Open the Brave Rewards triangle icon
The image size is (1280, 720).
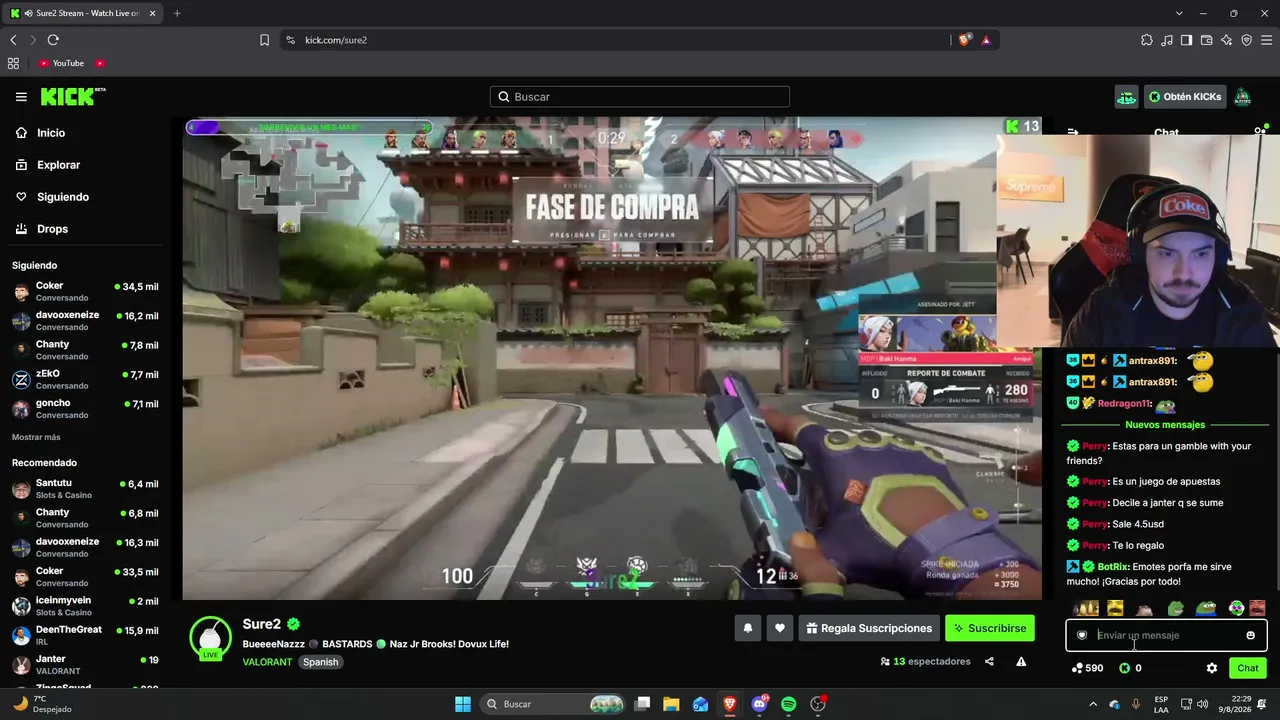click(x=986, y=40)
